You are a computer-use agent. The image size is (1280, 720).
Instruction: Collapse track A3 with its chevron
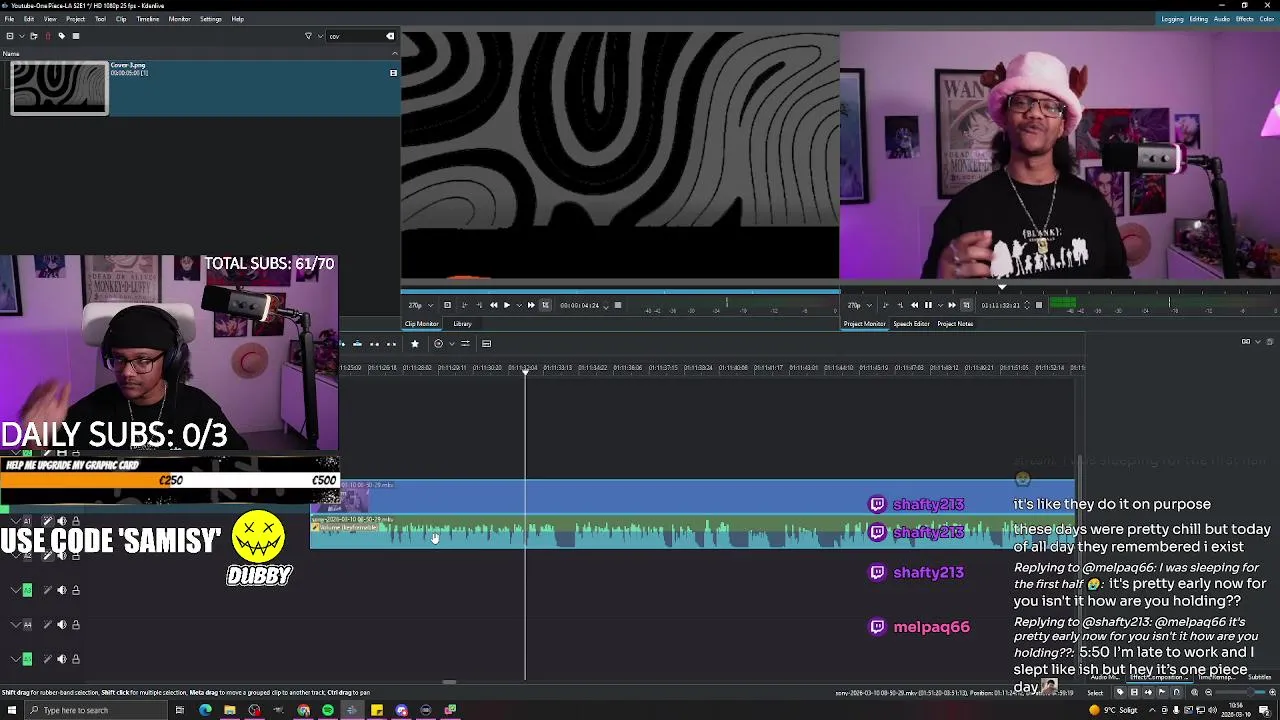tap(14, 590)
